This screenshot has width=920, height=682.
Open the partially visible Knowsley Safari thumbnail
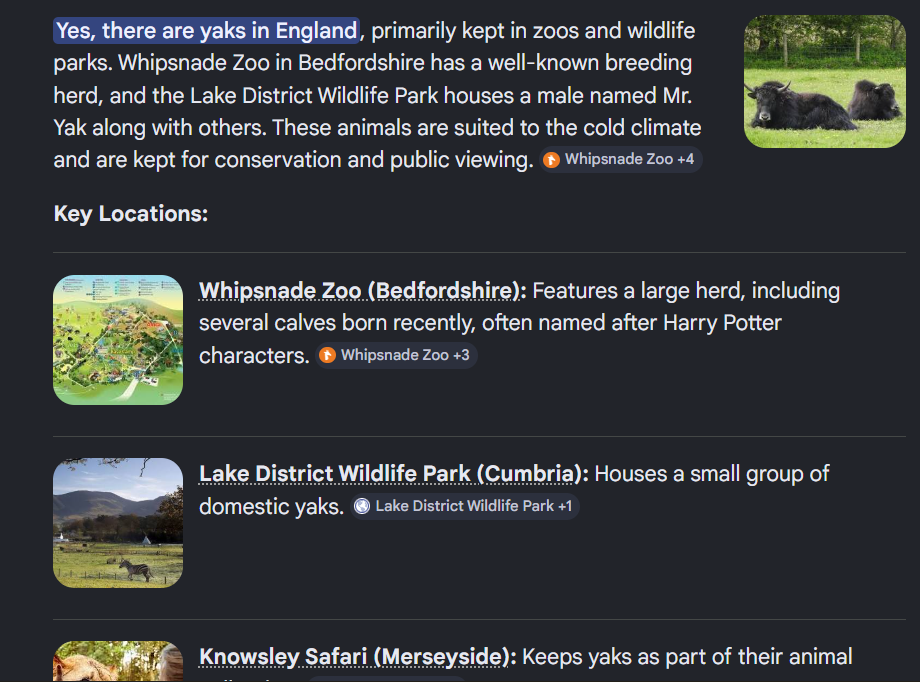(118, 662)
